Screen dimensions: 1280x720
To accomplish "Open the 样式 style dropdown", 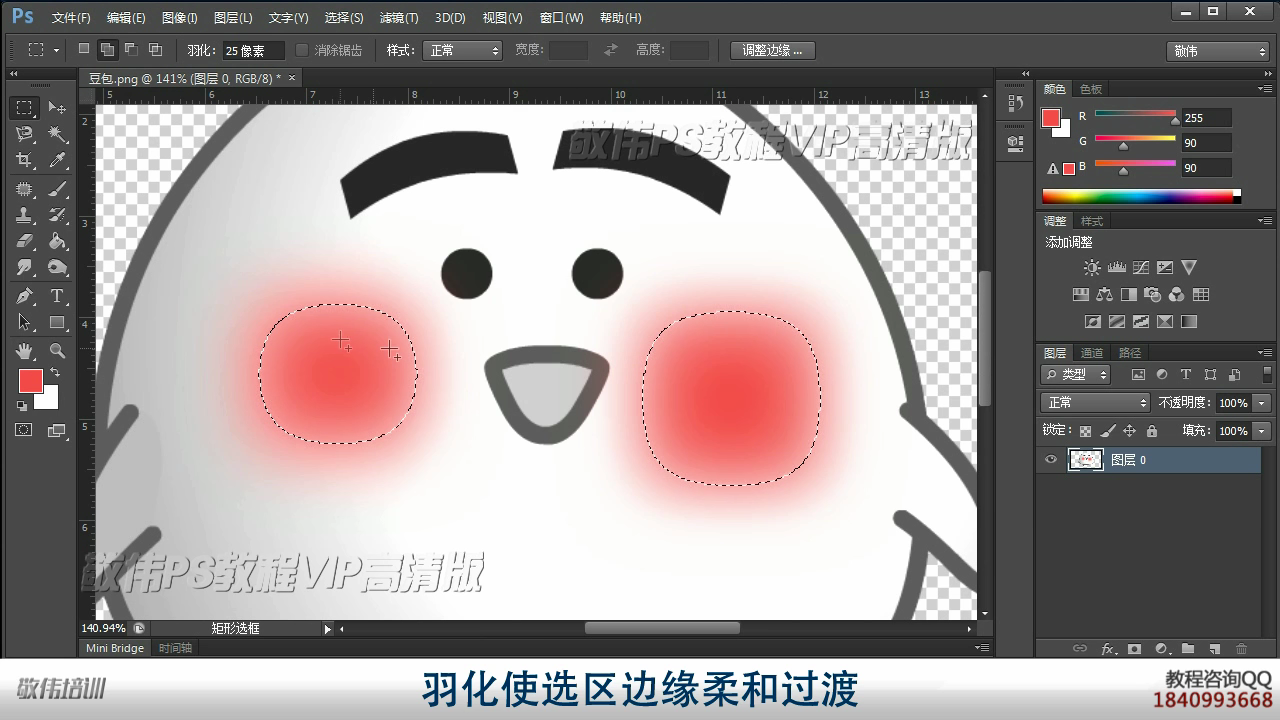I will click(x=462, y=50).
